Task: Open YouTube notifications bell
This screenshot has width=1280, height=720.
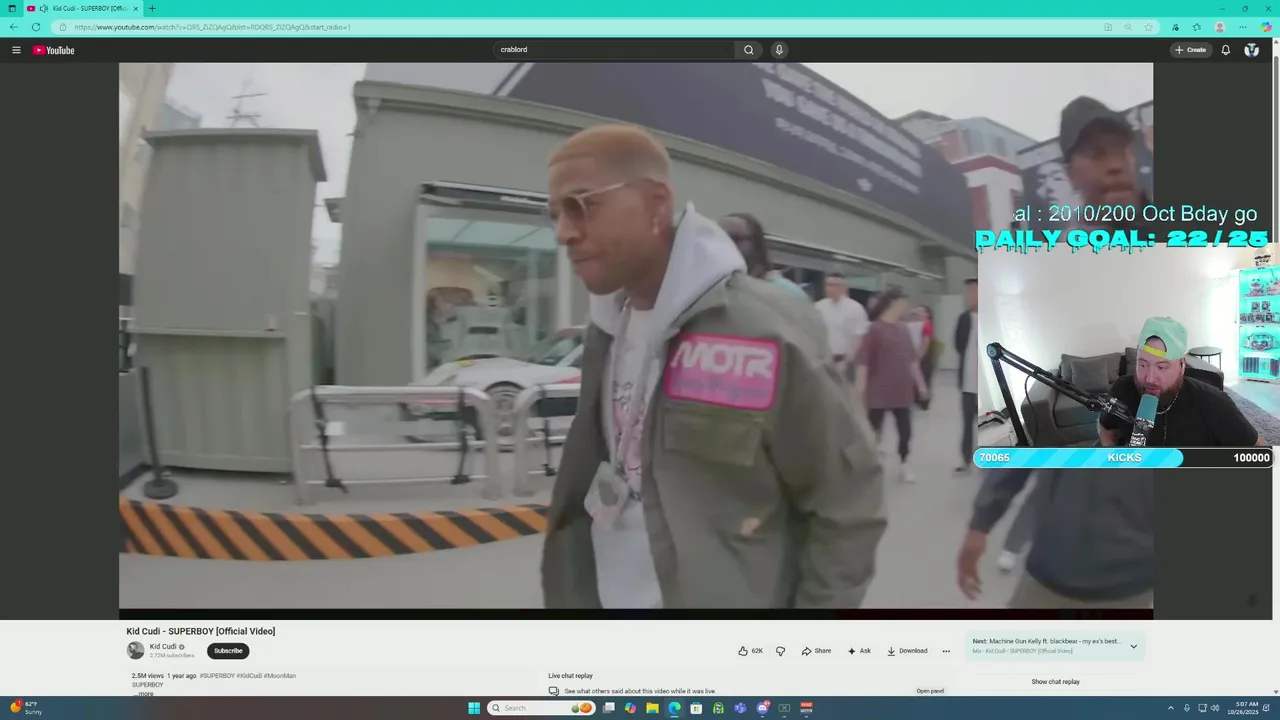Action: [1225, 50]
